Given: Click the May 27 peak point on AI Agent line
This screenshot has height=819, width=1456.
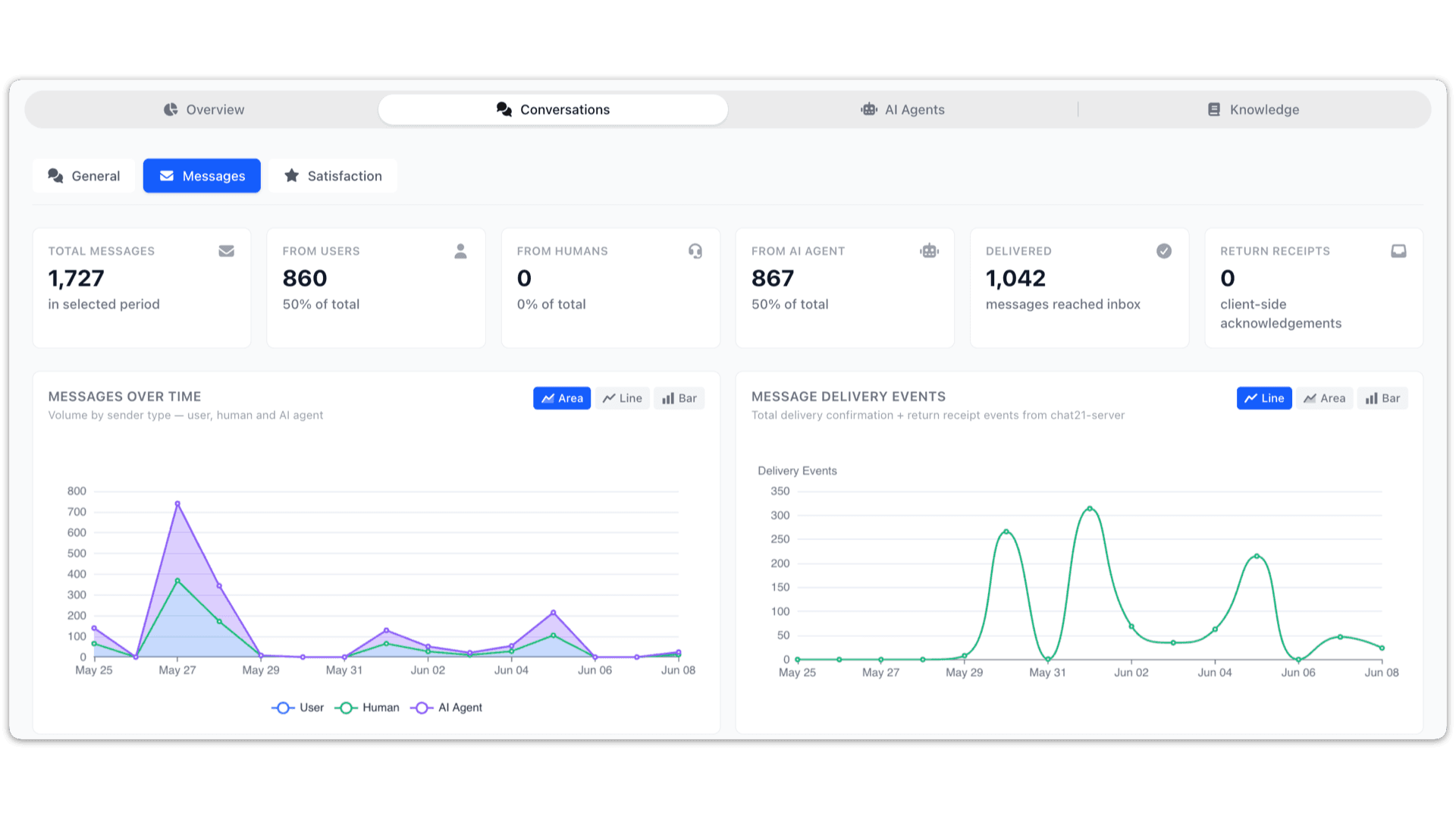Looking at the screenshot, I should 177,504.
